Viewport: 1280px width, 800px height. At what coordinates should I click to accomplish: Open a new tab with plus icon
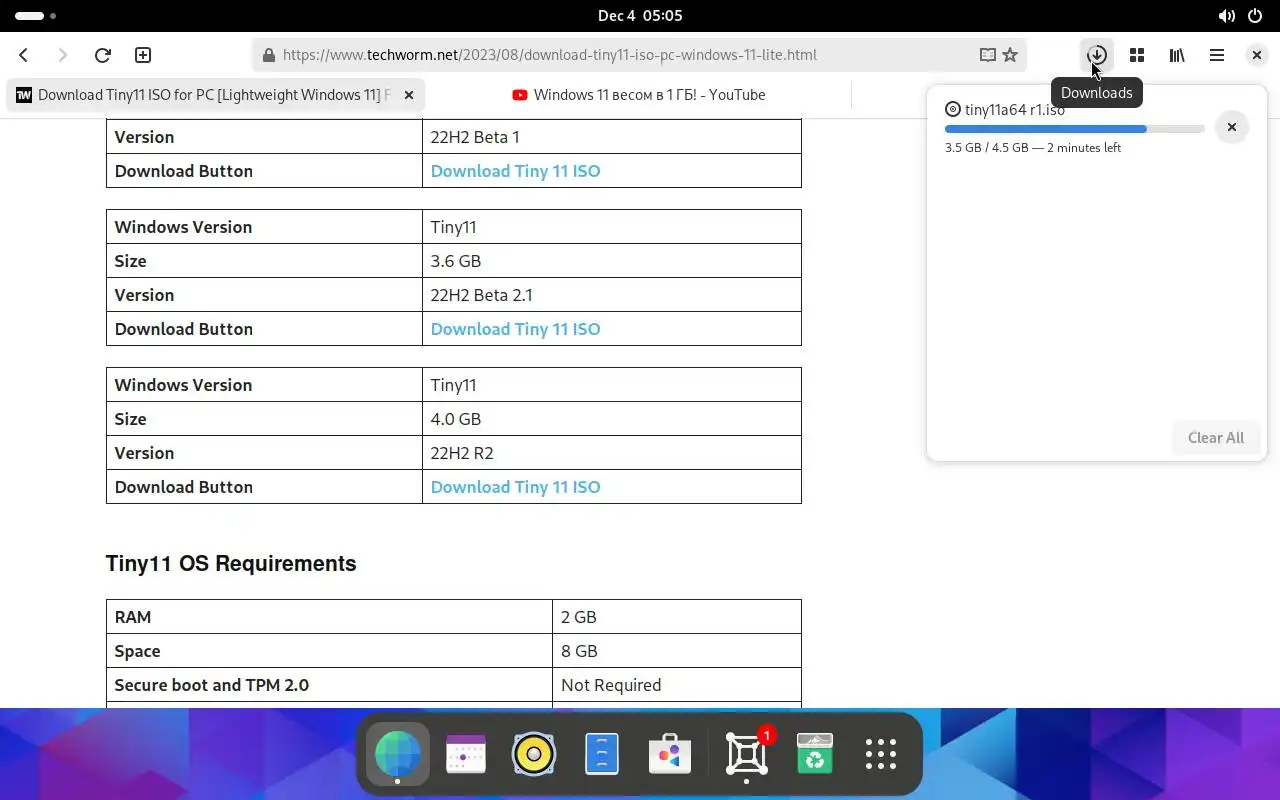pyautogui.click(x=143, y=55)
